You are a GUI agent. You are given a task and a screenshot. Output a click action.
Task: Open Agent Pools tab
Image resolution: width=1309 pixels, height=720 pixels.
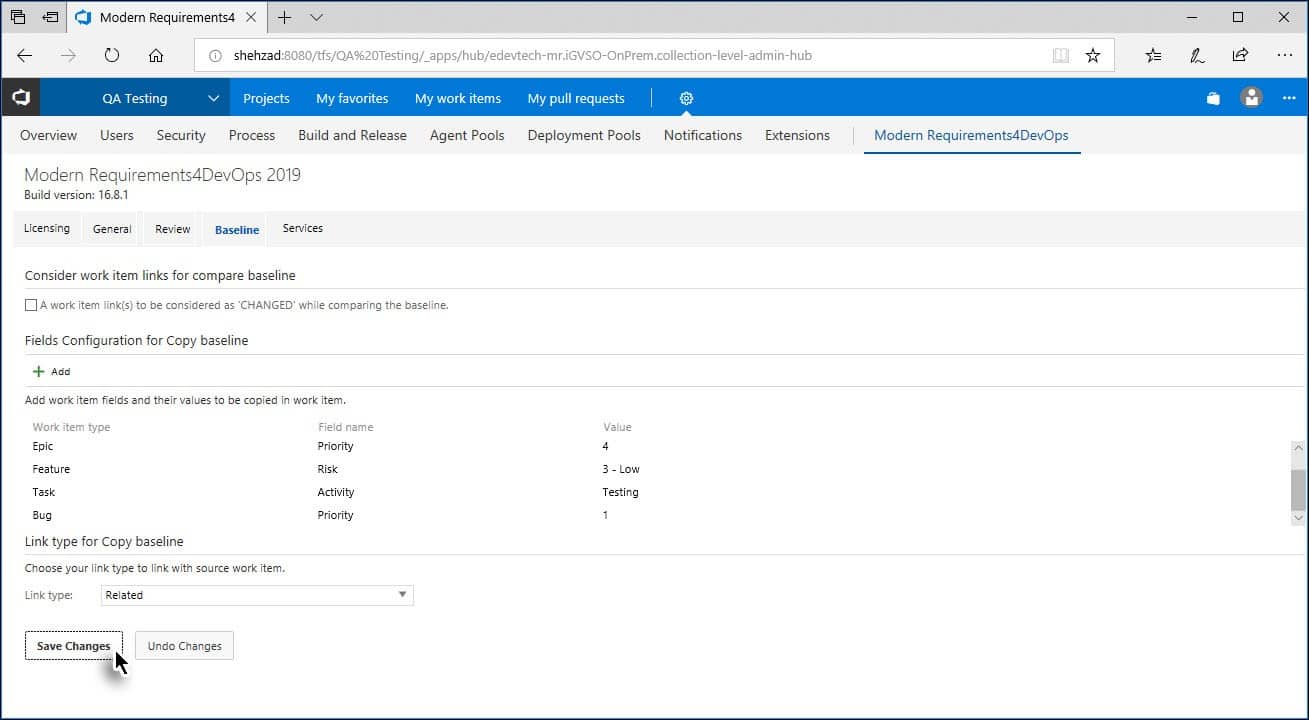pyautogui.click(x=467, y=135)
